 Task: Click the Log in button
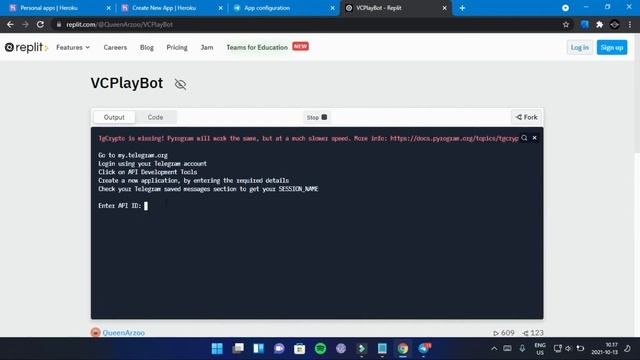click(579, 47)
